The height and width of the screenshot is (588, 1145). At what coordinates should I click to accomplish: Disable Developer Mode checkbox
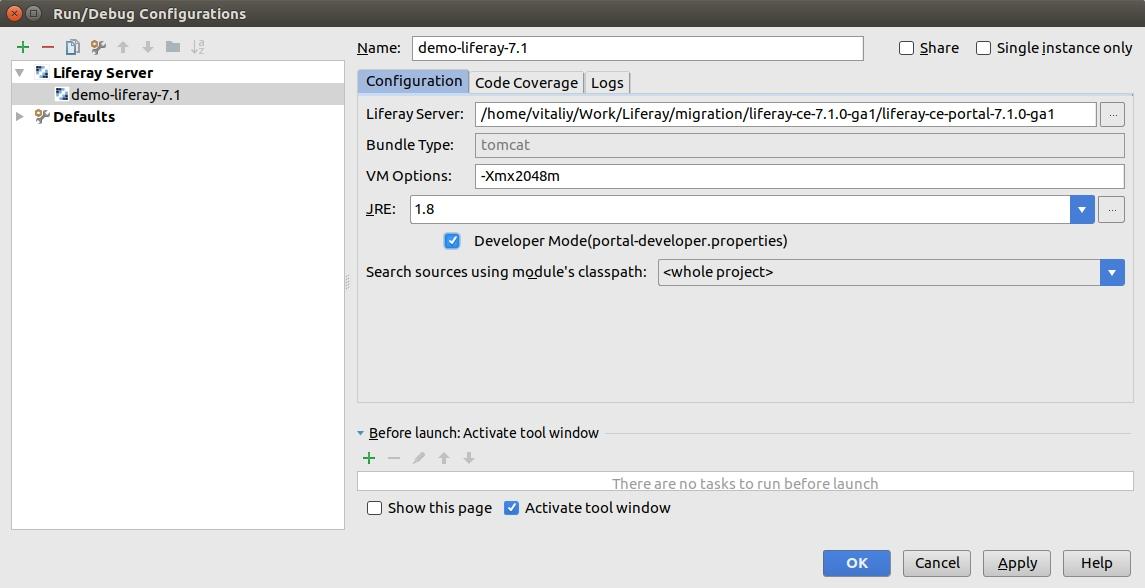[452, 240]
